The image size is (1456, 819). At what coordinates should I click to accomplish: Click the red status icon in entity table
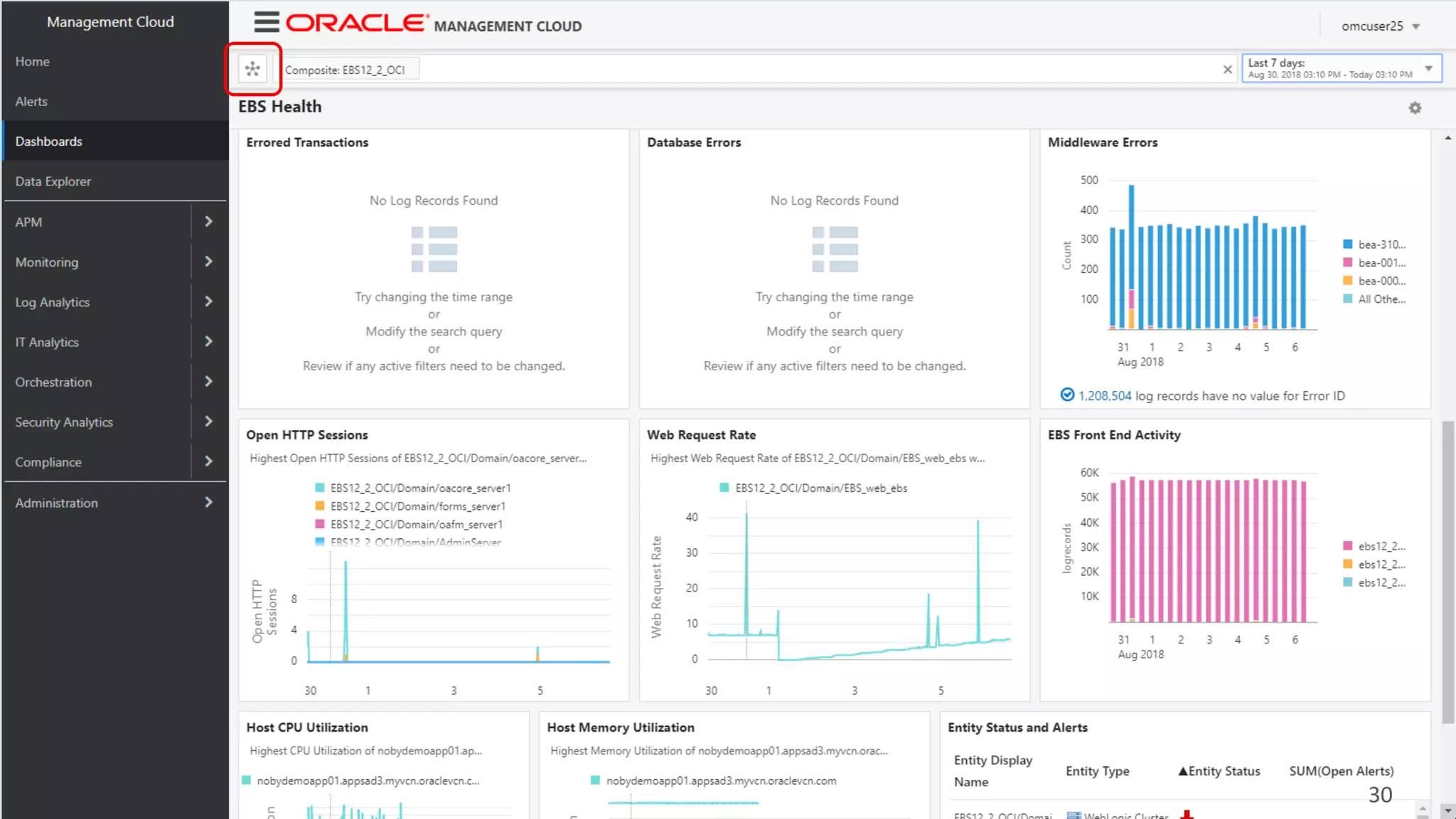1187,815
